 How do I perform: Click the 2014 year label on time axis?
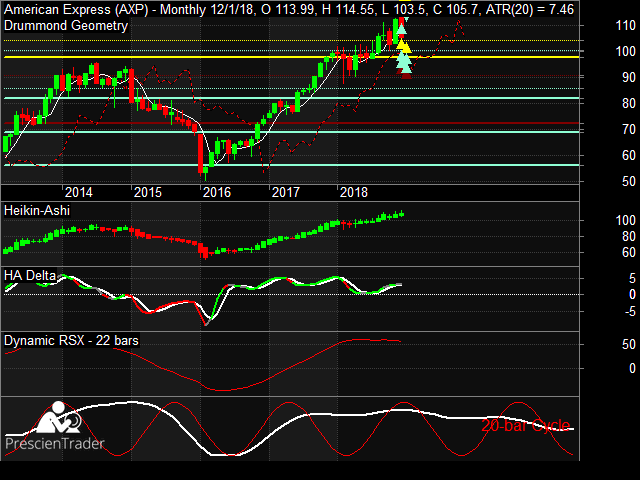coord(79,192)
